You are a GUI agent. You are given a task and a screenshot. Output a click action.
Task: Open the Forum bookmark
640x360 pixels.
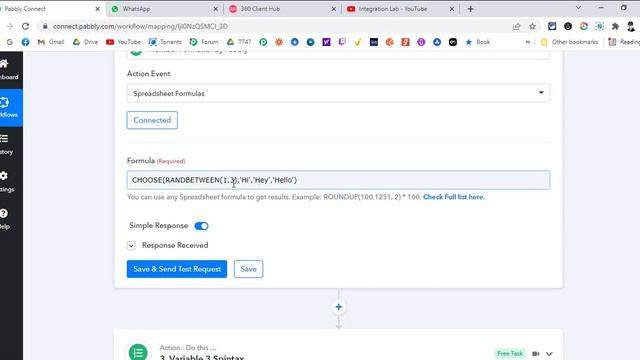click(x=204, y=42)
